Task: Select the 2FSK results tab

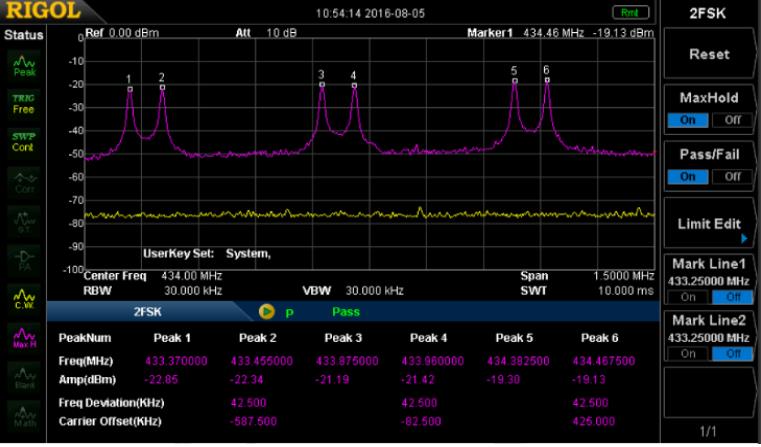Action: 150,311
